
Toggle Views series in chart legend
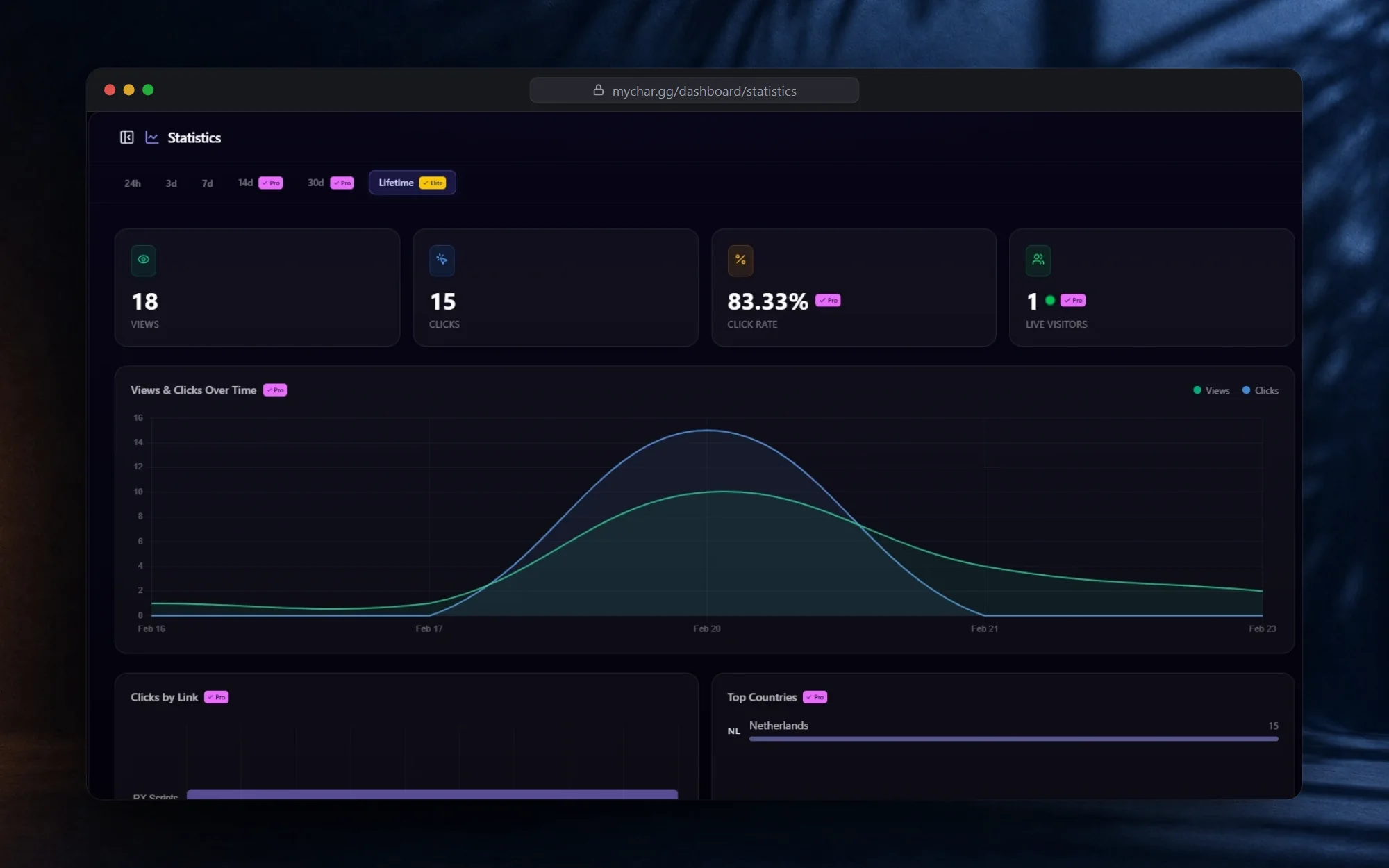point(1211,391)
